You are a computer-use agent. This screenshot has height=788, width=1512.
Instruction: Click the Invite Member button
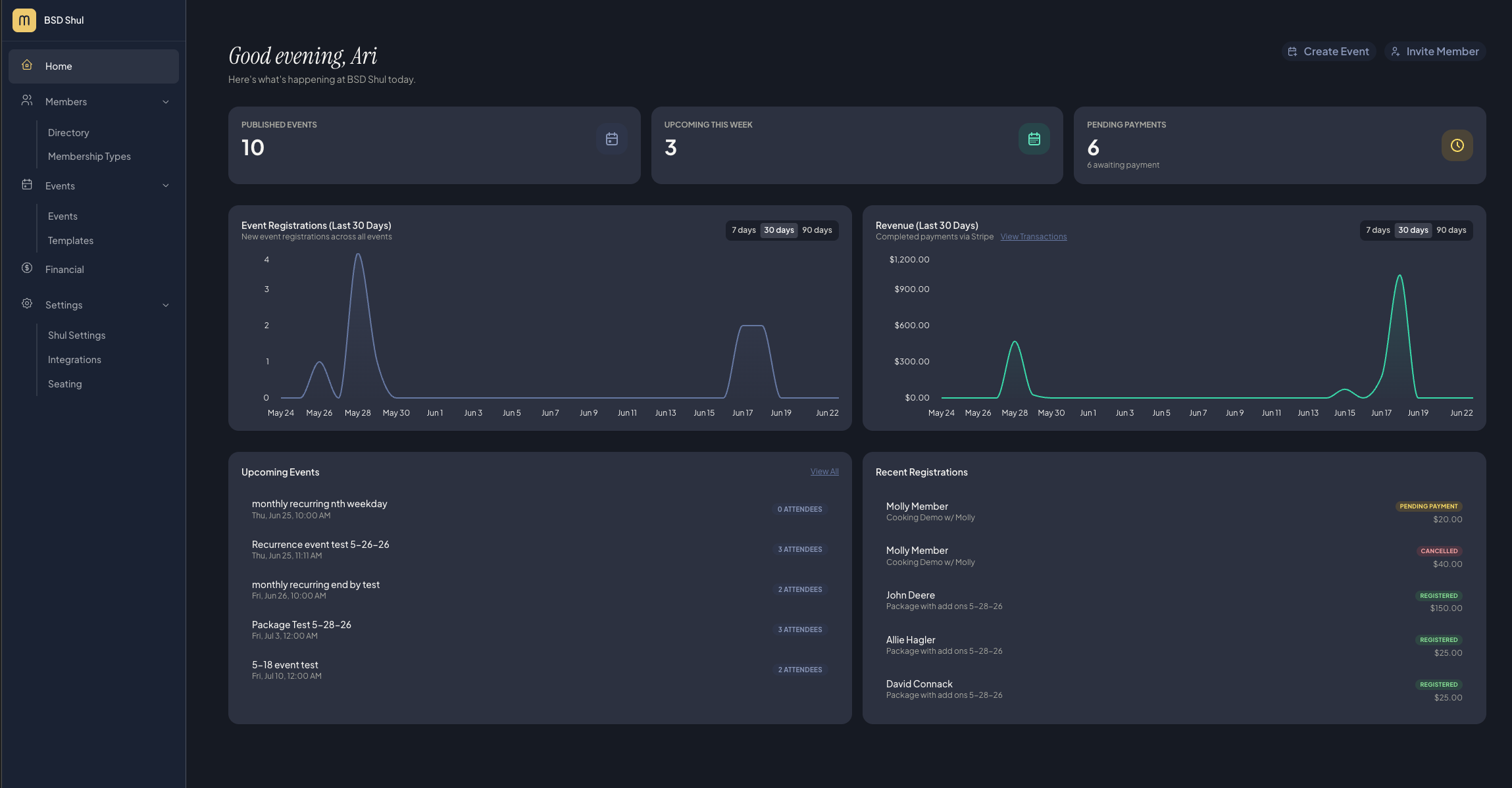(x=1435, y=51)
